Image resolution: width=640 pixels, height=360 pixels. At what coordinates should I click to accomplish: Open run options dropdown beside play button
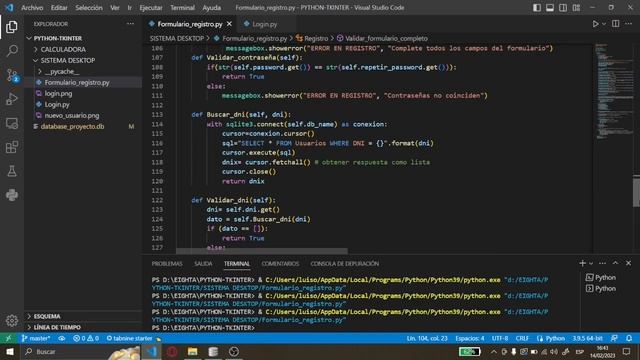click(604, 24)
